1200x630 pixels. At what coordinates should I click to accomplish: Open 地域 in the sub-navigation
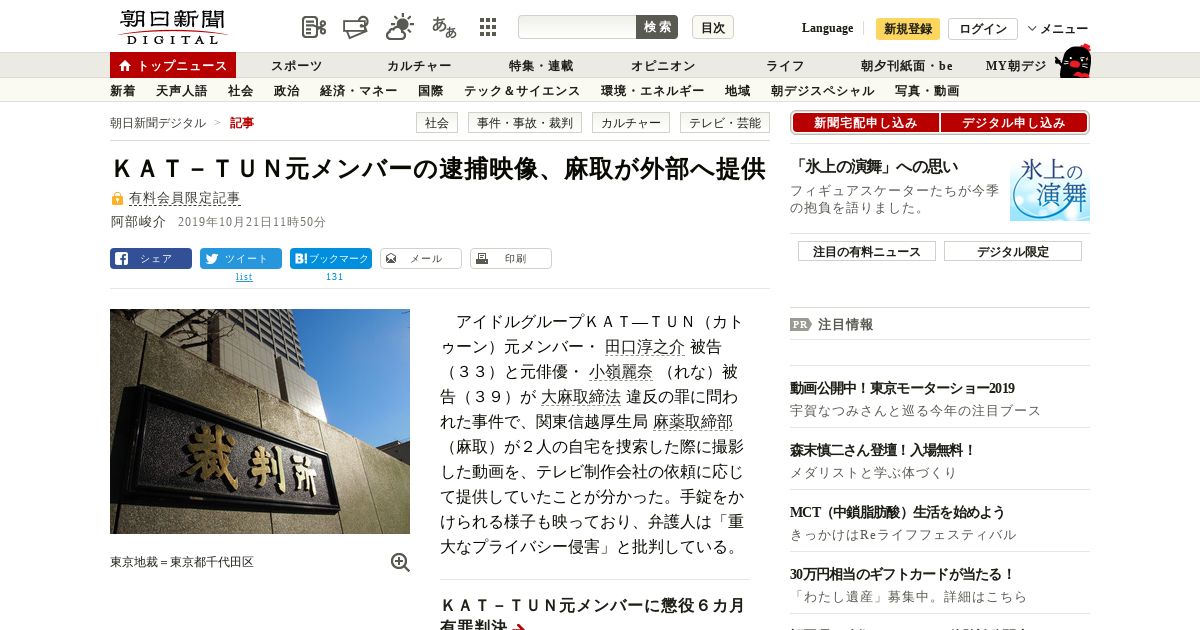coord(737,91)
